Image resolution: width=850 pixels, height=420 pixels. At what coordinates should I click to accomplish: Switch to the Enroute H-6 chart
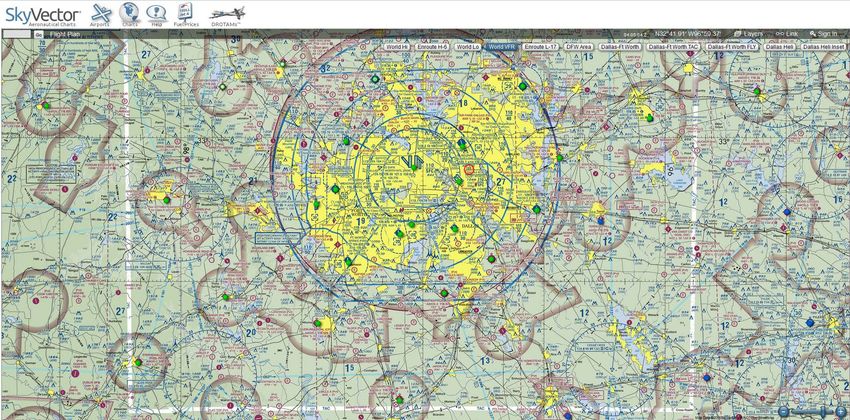(x=432, y=47)
